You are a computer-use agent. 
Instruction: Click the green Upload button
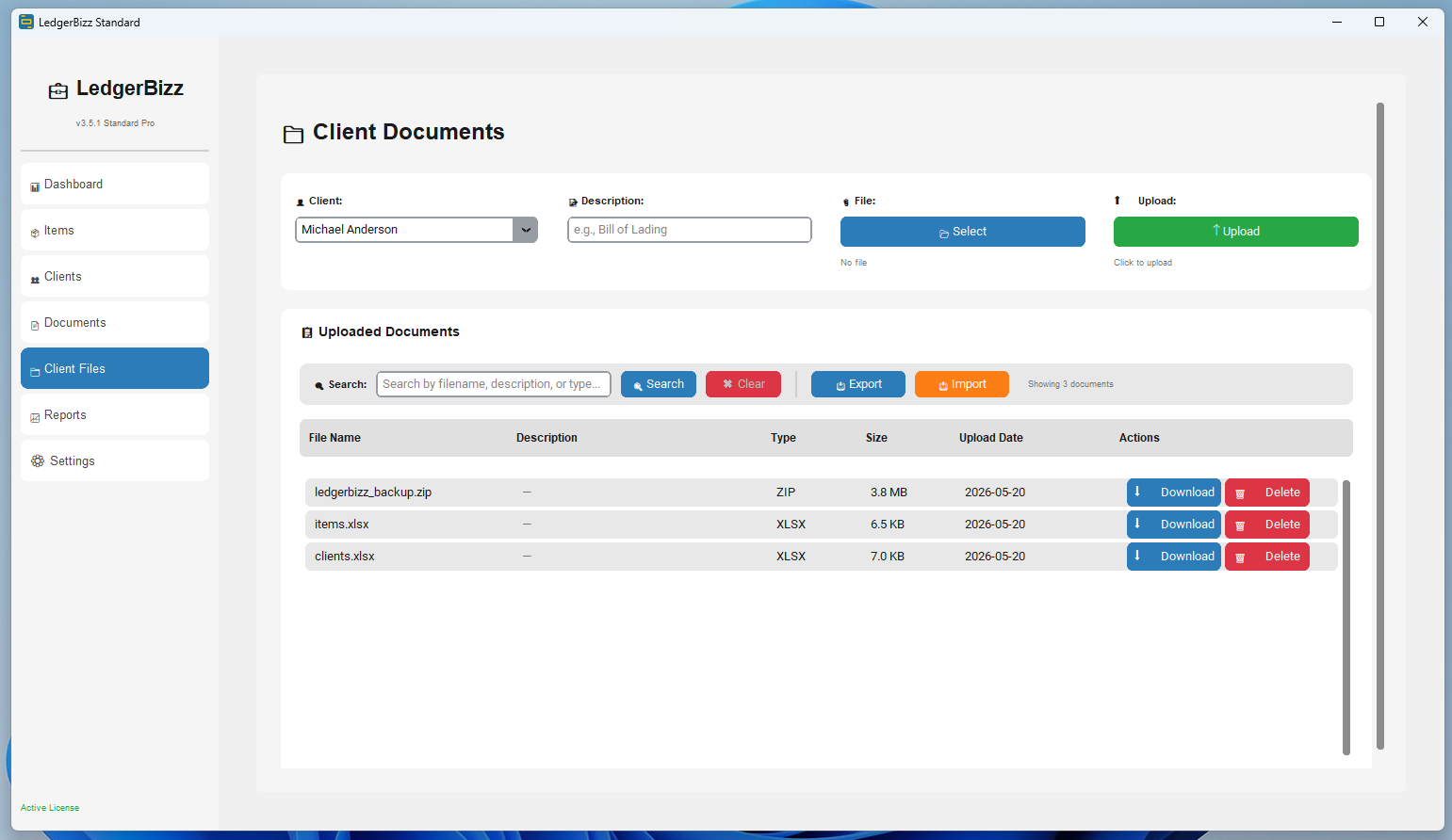pyautogui.click(x=1236, y=232)
